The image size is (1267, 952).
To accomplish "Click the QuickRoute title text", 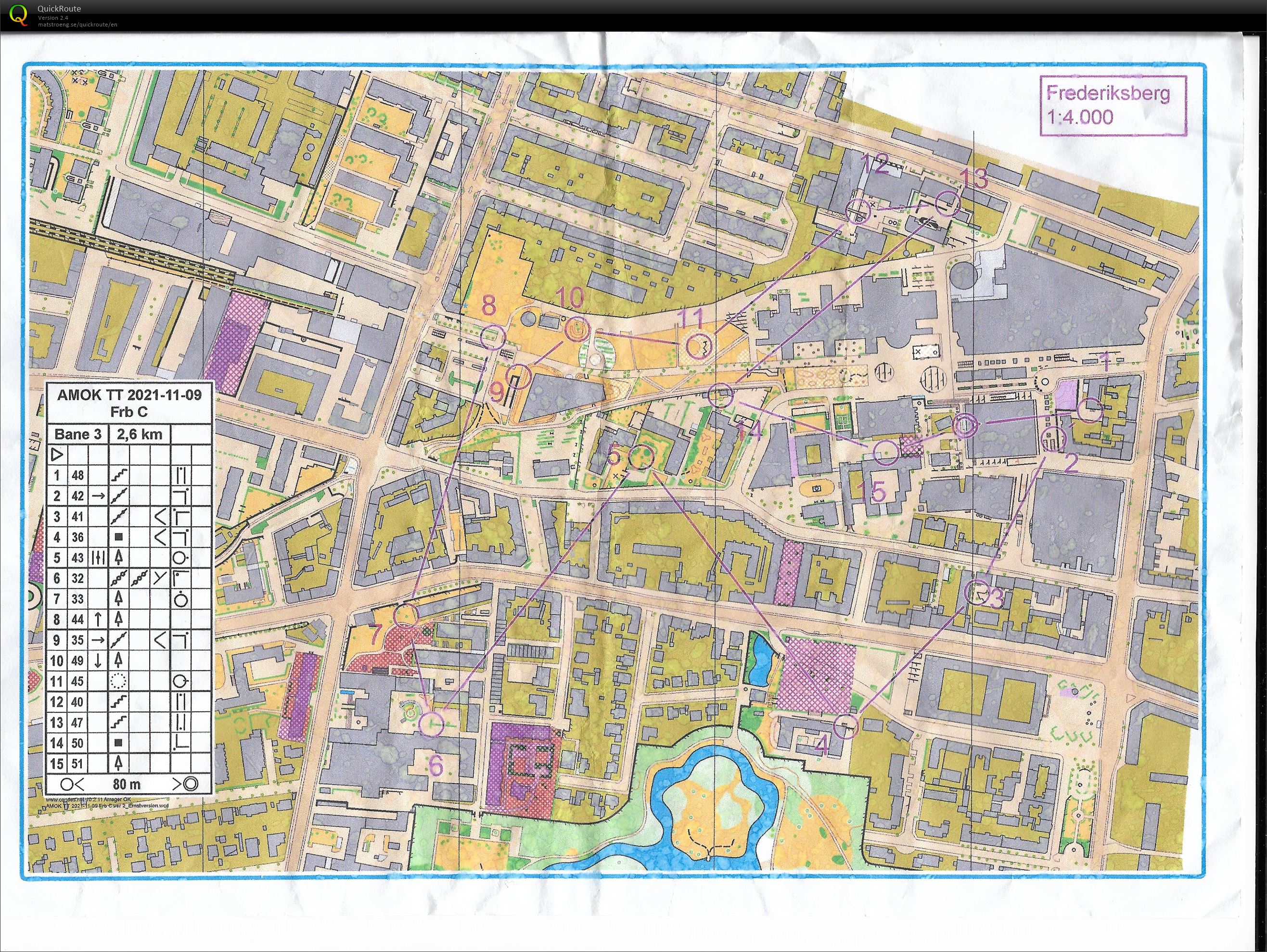I will (x=59, y=9).
